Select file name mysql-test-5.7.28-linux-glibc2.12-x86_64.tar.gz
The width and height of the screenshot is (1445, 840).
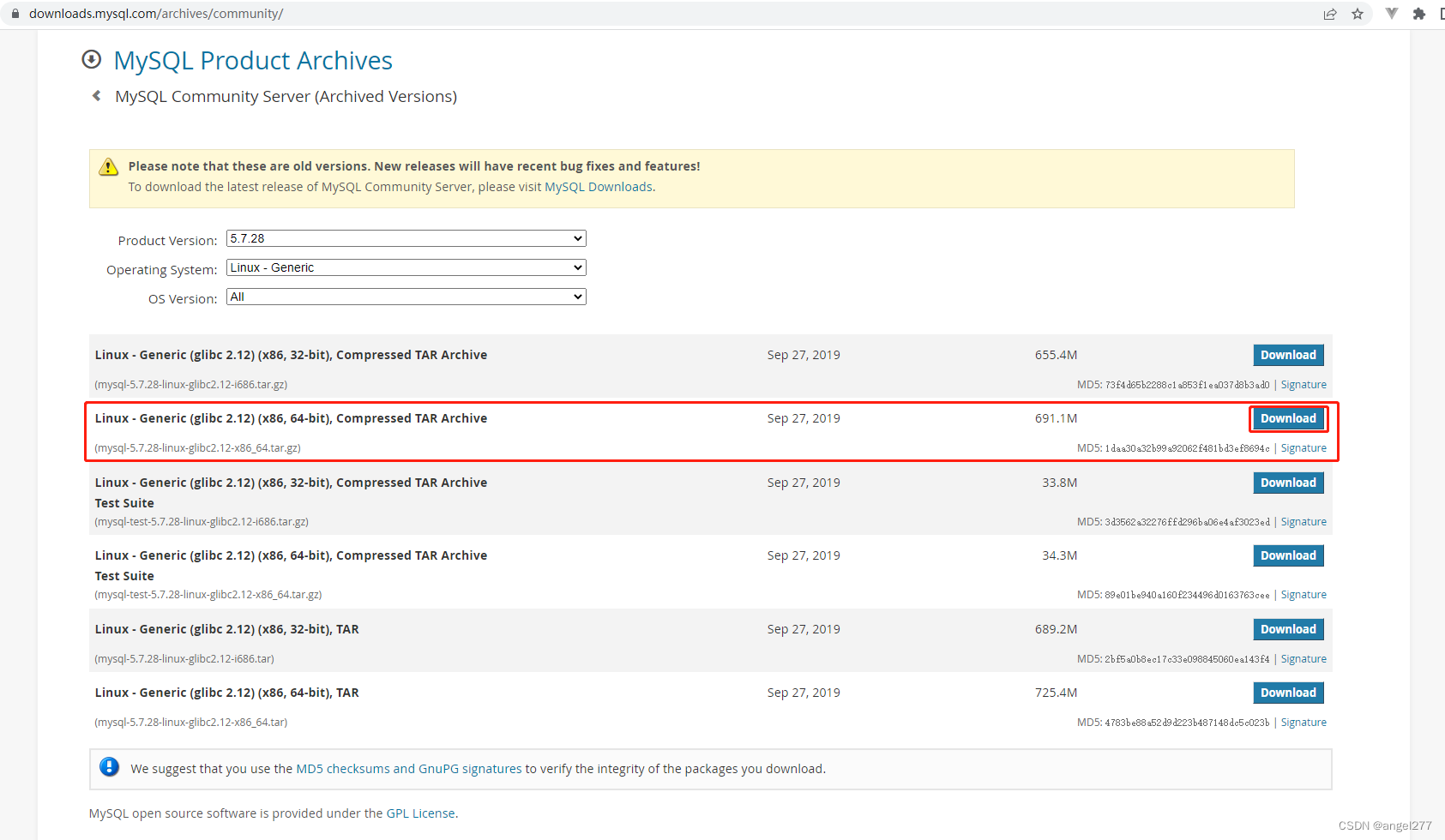pos(208,595)
